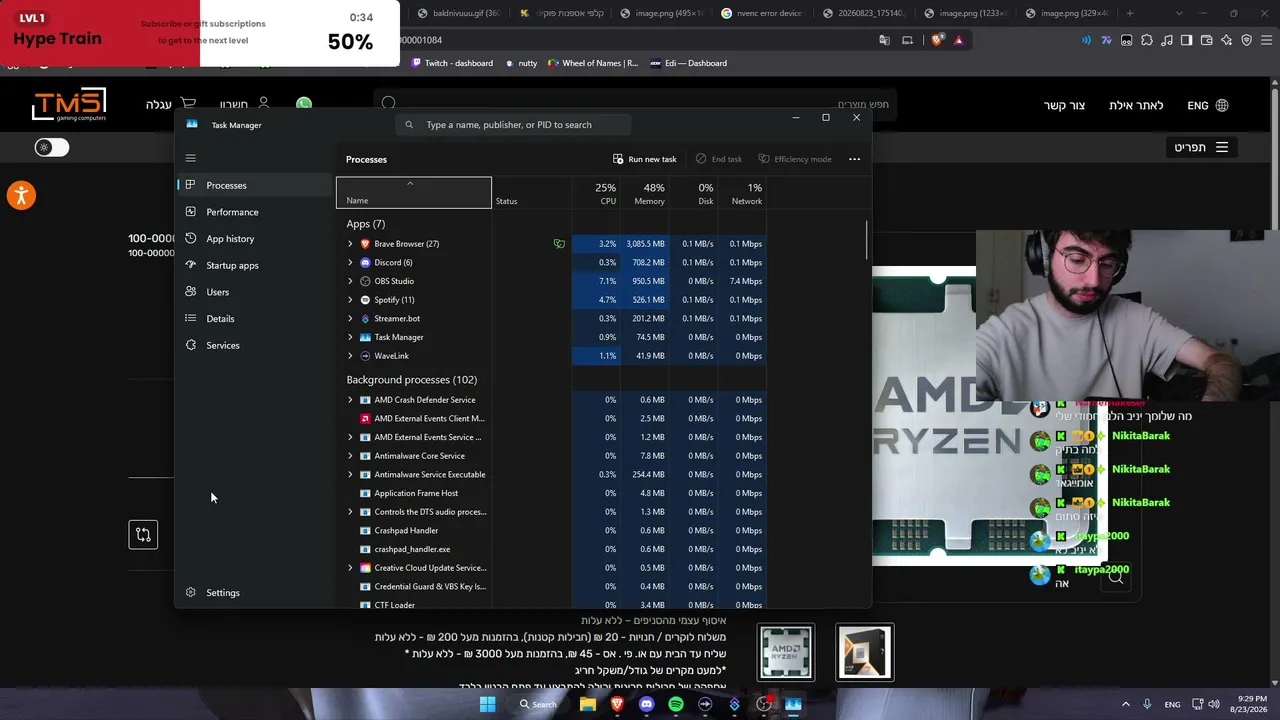Click the Brave Shields icon in address bar
Screen dimensions: 1280x720
point(937,40)
